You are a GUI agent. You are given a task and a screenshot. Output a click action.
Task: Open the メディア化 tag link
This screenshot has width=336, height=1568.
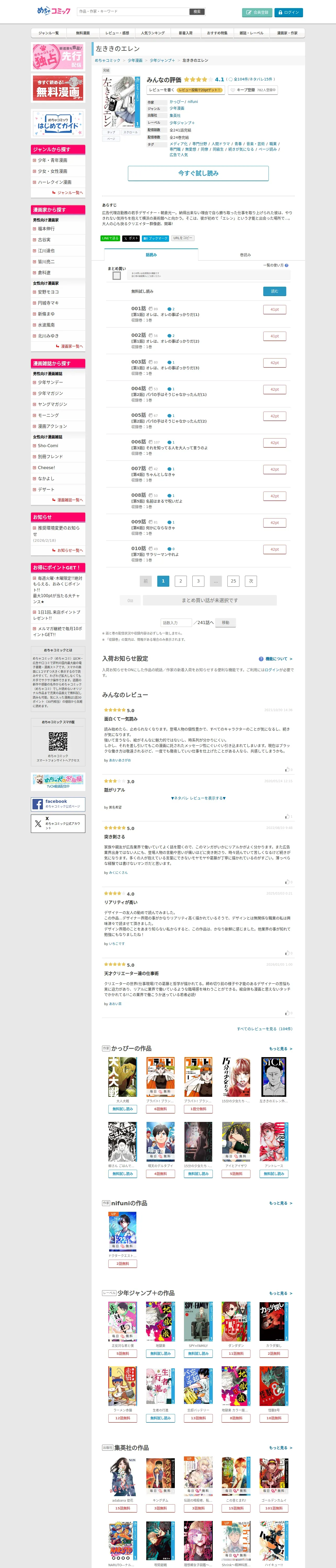pyautogui.click(x=179, y=144)
